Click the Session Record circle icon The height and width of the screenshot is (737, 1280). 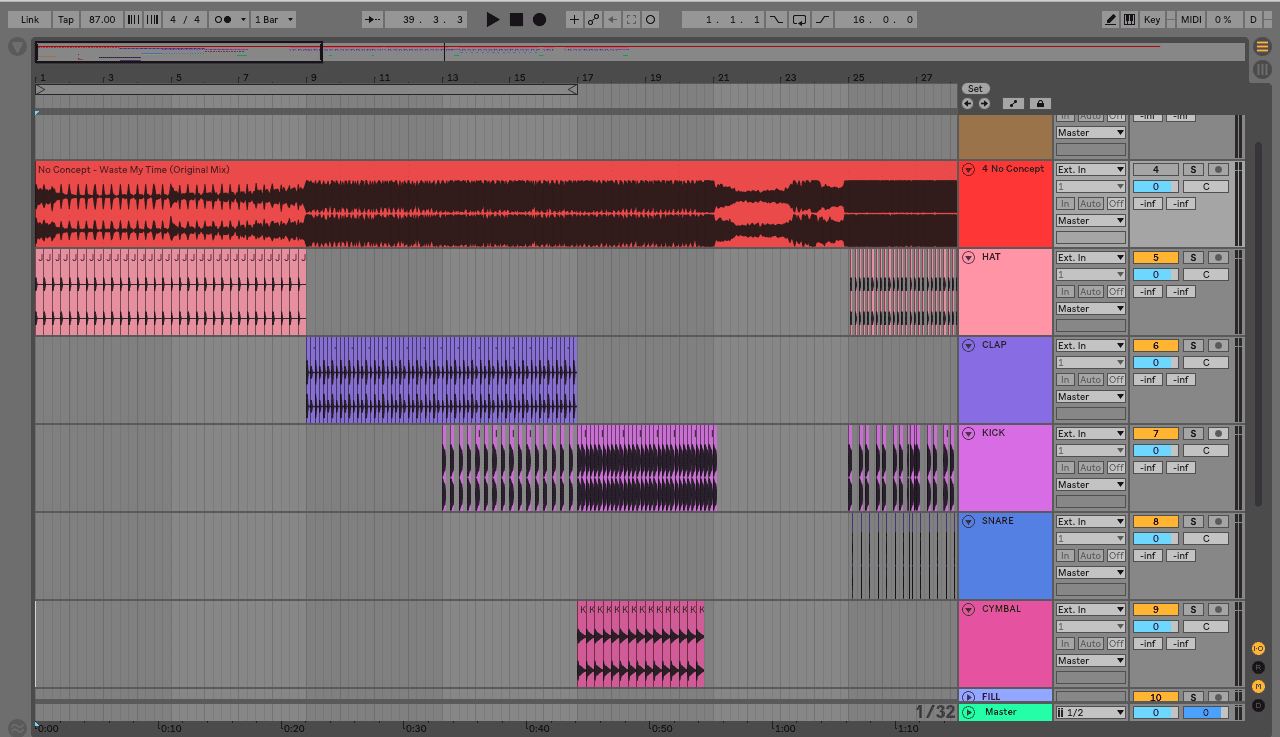[x=650, y=19]
